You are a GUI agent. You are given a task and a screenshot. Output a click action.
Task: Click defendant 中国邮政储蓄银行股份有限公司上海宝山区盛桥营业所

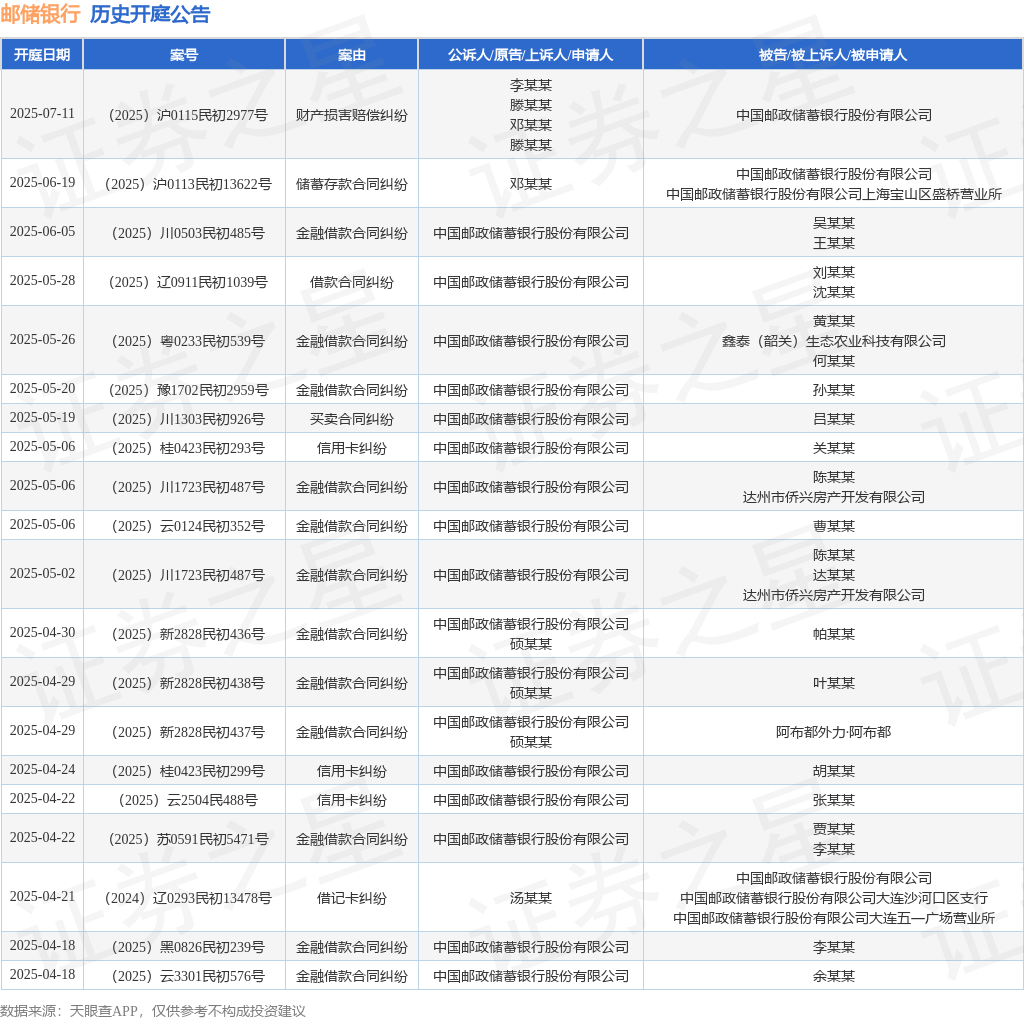tap(833, 194)
